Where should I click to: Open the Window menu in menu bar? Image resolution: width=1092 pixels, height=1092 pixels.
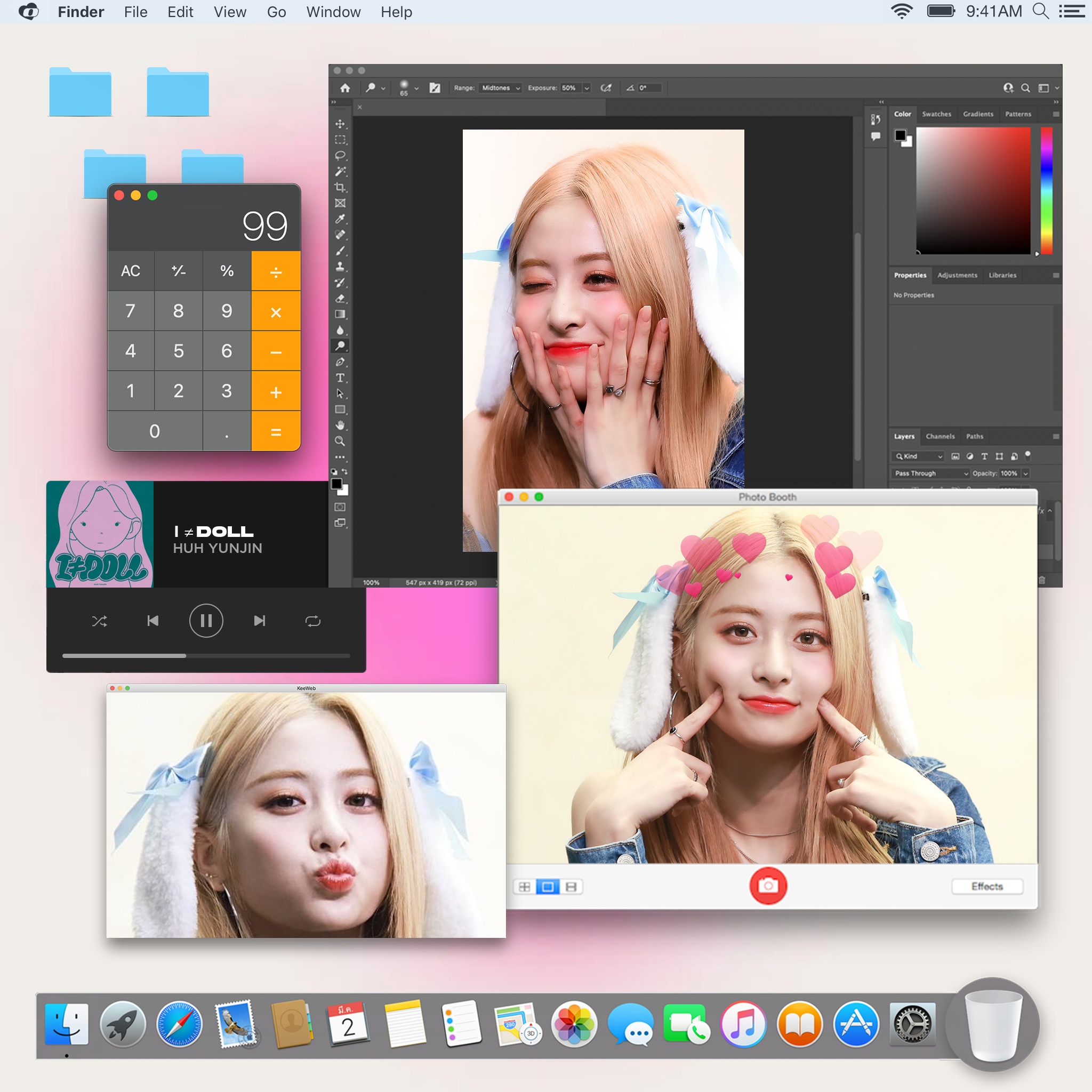click(x=333, y=12)
